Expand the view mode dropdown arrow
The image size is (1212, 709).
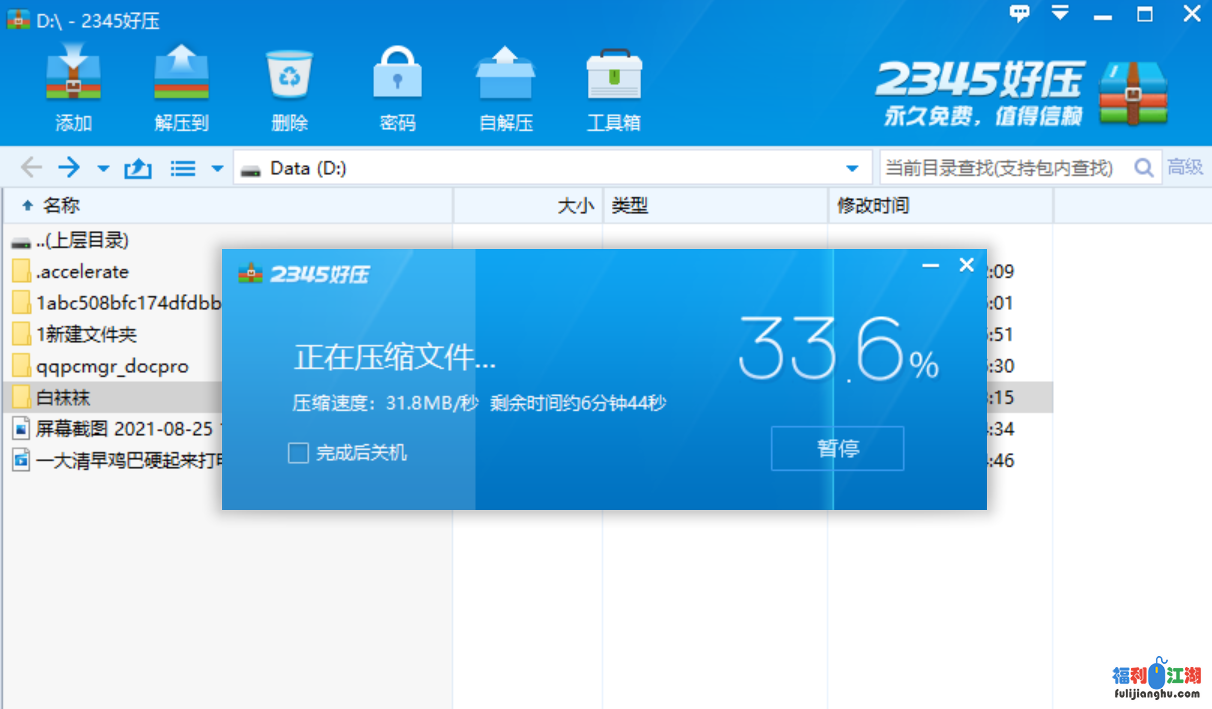pyautogui.click(x=217, y=168)
